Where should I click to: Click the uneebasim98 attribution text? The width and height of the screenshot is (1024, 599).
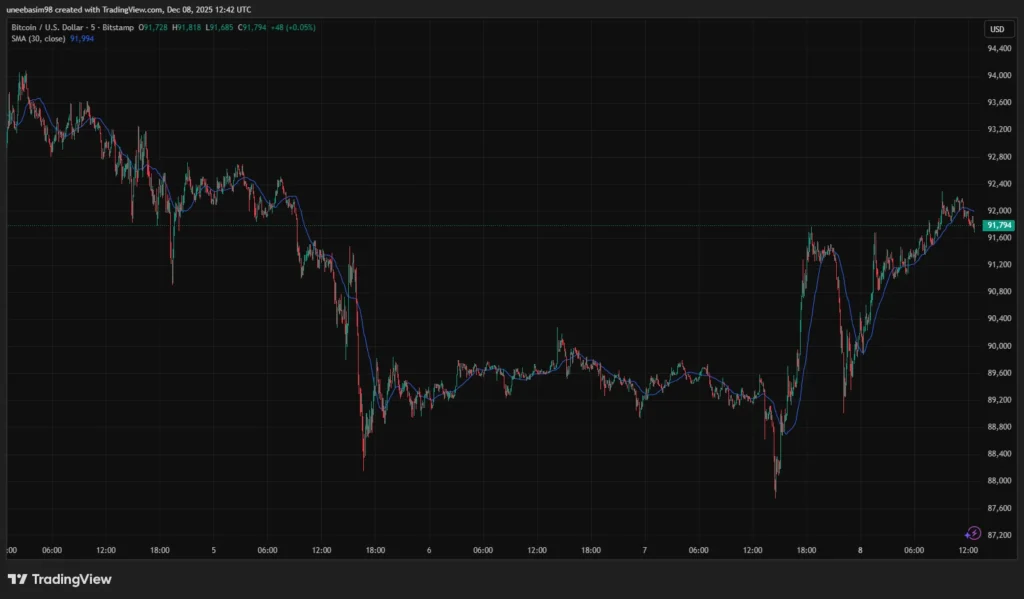point(30,9)
